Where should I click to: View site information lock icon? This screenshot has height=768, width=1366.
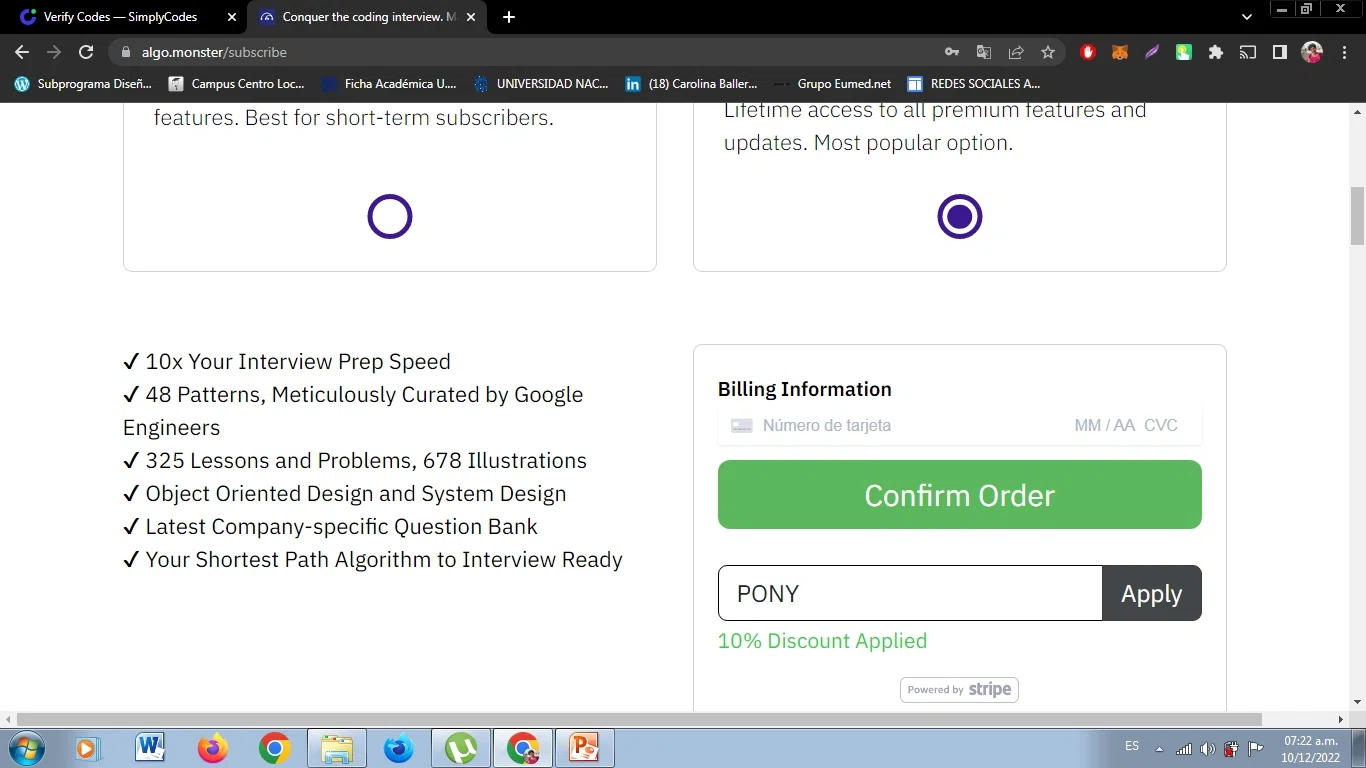[x=125, y=52]
